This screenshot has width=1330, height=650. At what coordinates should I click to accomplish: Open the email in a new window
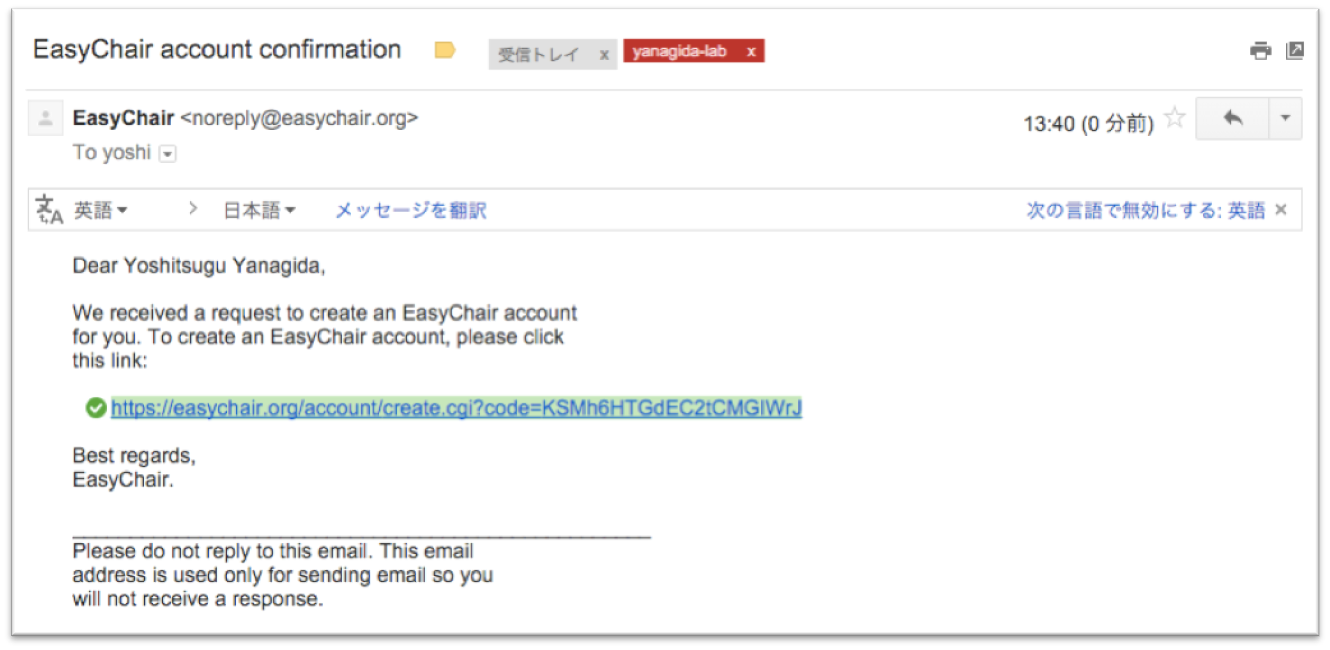[x=1295, y=50]
